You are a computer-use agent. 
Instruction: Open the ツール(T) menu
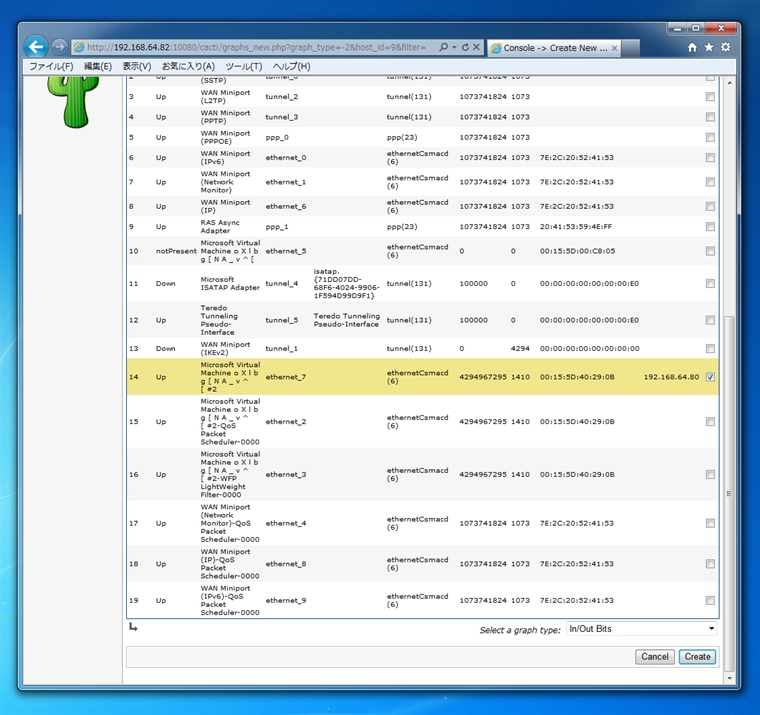[x=243, y=66]
